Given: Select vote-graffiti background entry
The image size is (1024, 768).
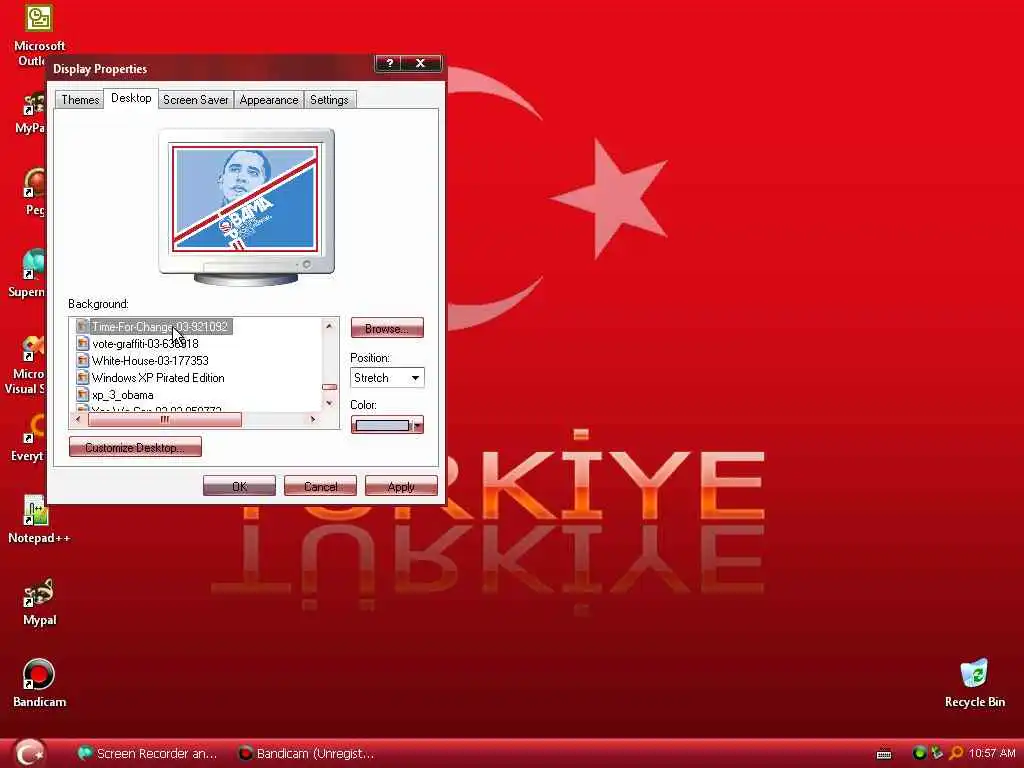Looking at the screenshot, I should coord(145,344).
